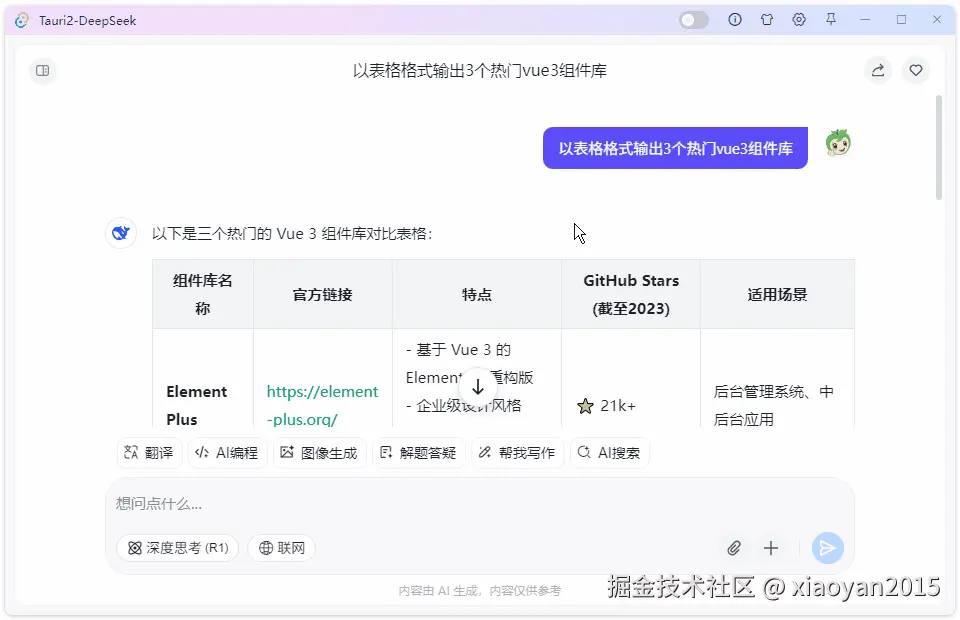Click the chat title at top
The height and width of the screenshot is (620, 960).
pos(479,70)
